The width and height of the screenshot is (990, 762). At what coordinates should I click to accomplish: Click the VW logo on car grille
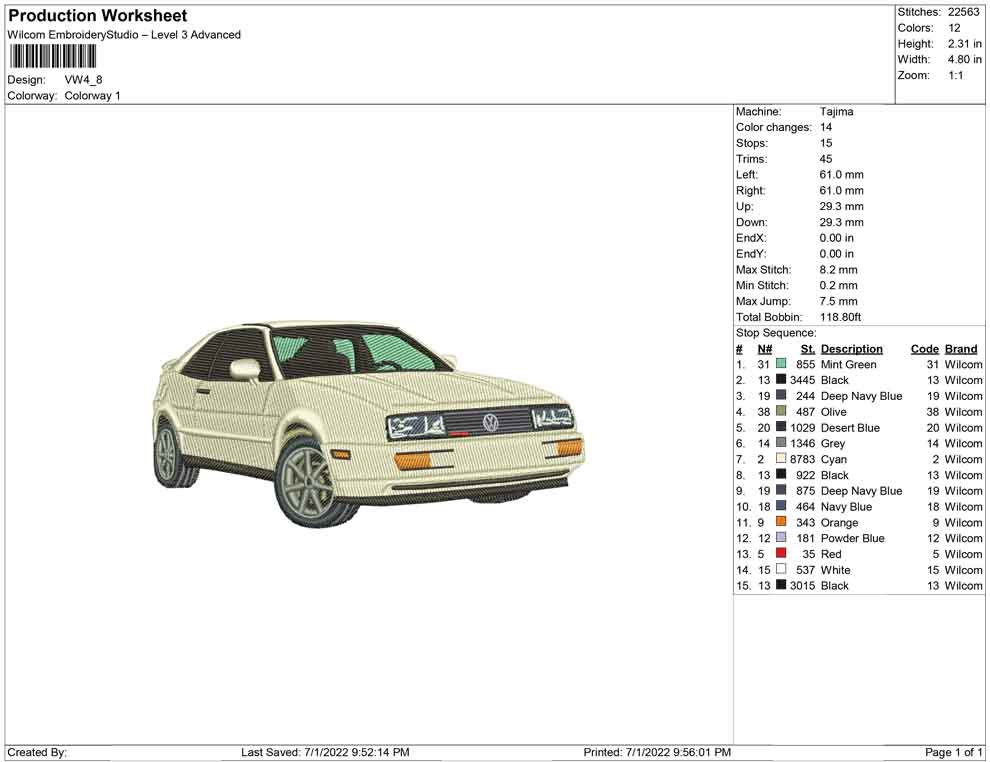pyautogui.click(x=490, y=423)
